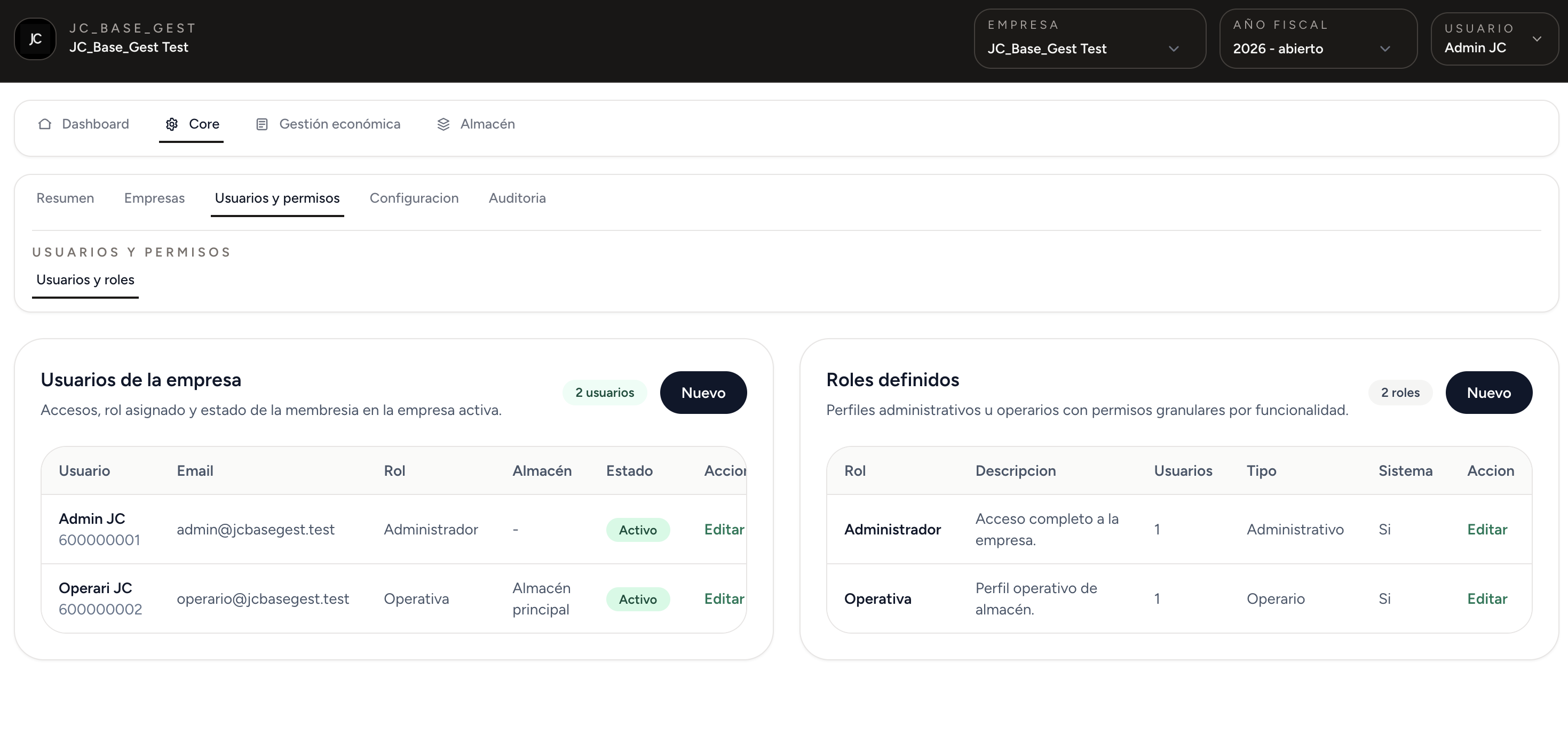Click email operario@jcbasegest.test

(x=263, y=599)
